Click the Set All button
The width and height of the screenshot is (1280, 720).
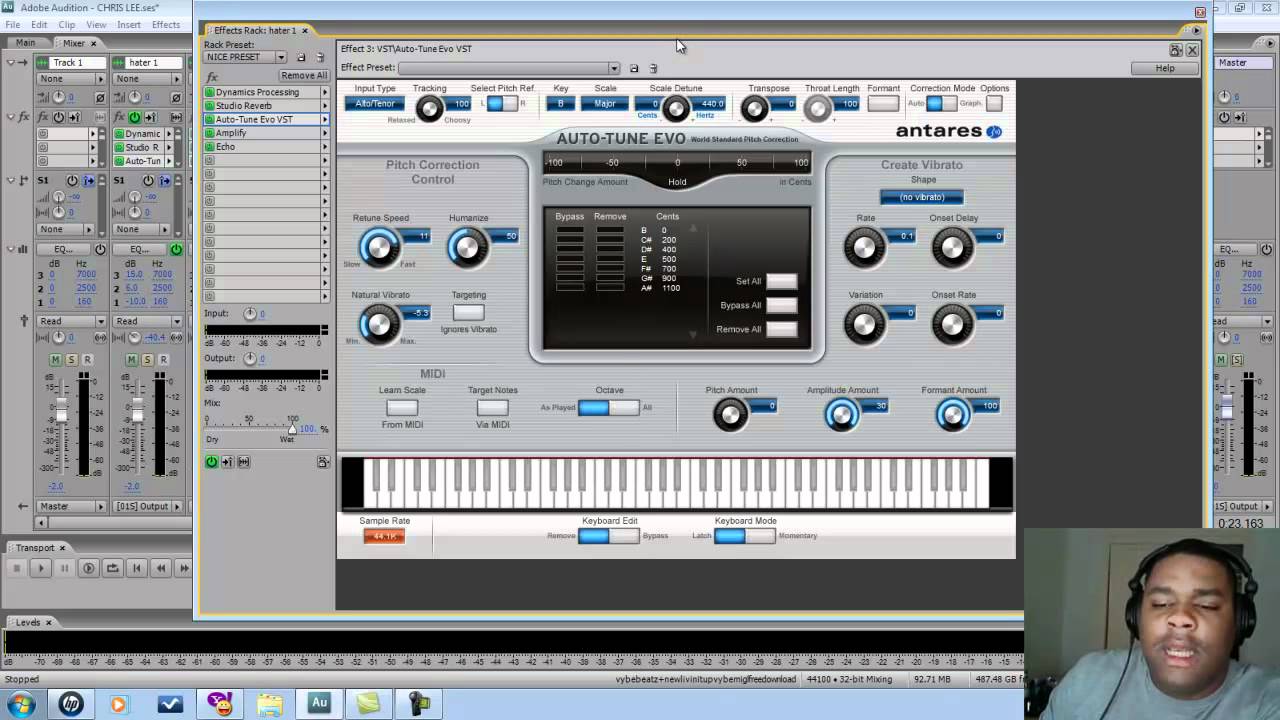point(782,281)
